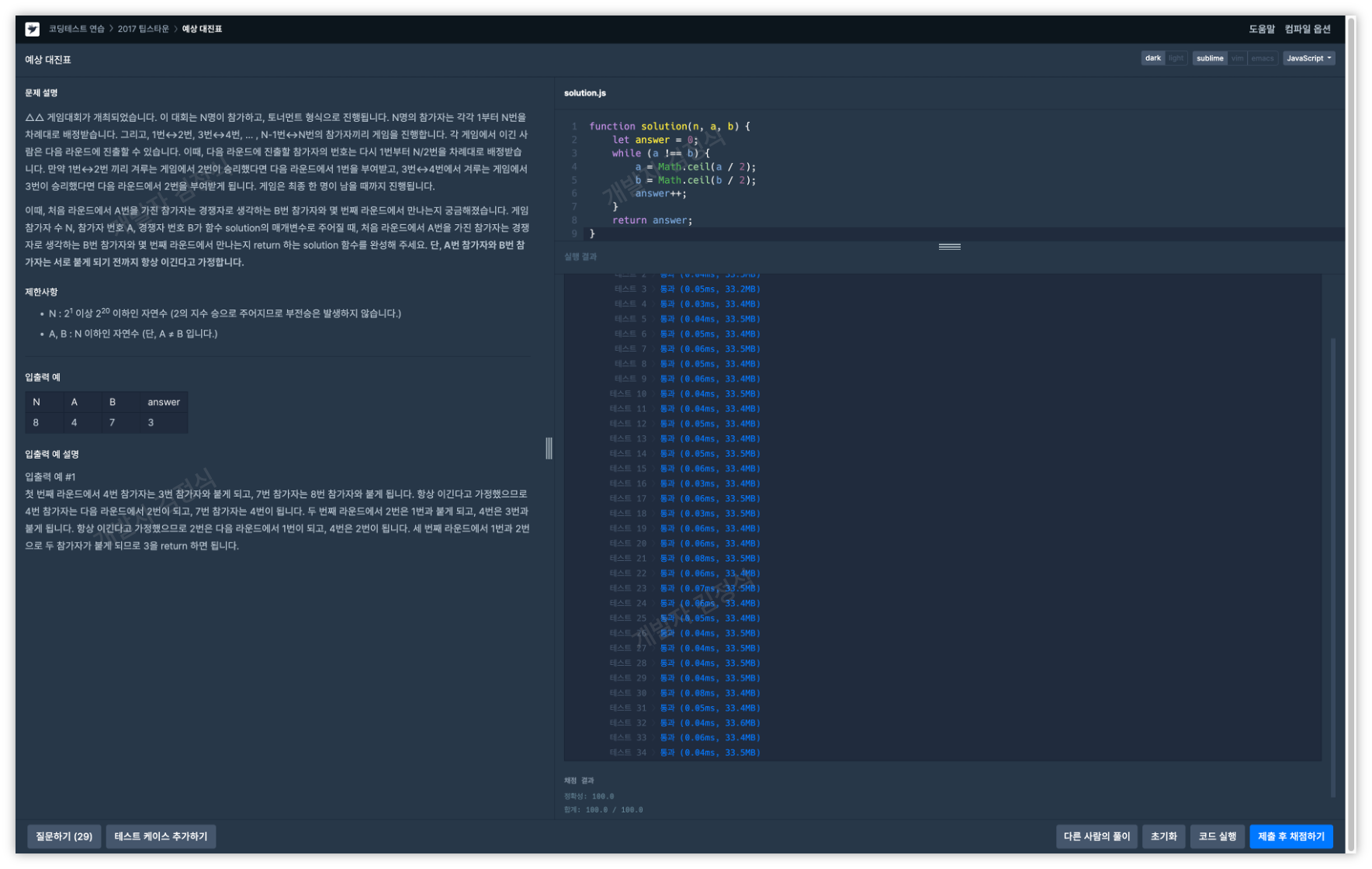1372x869 pixels.
Task: Click code line 'let answer = 0;'
Action: (x=655, y=140)
